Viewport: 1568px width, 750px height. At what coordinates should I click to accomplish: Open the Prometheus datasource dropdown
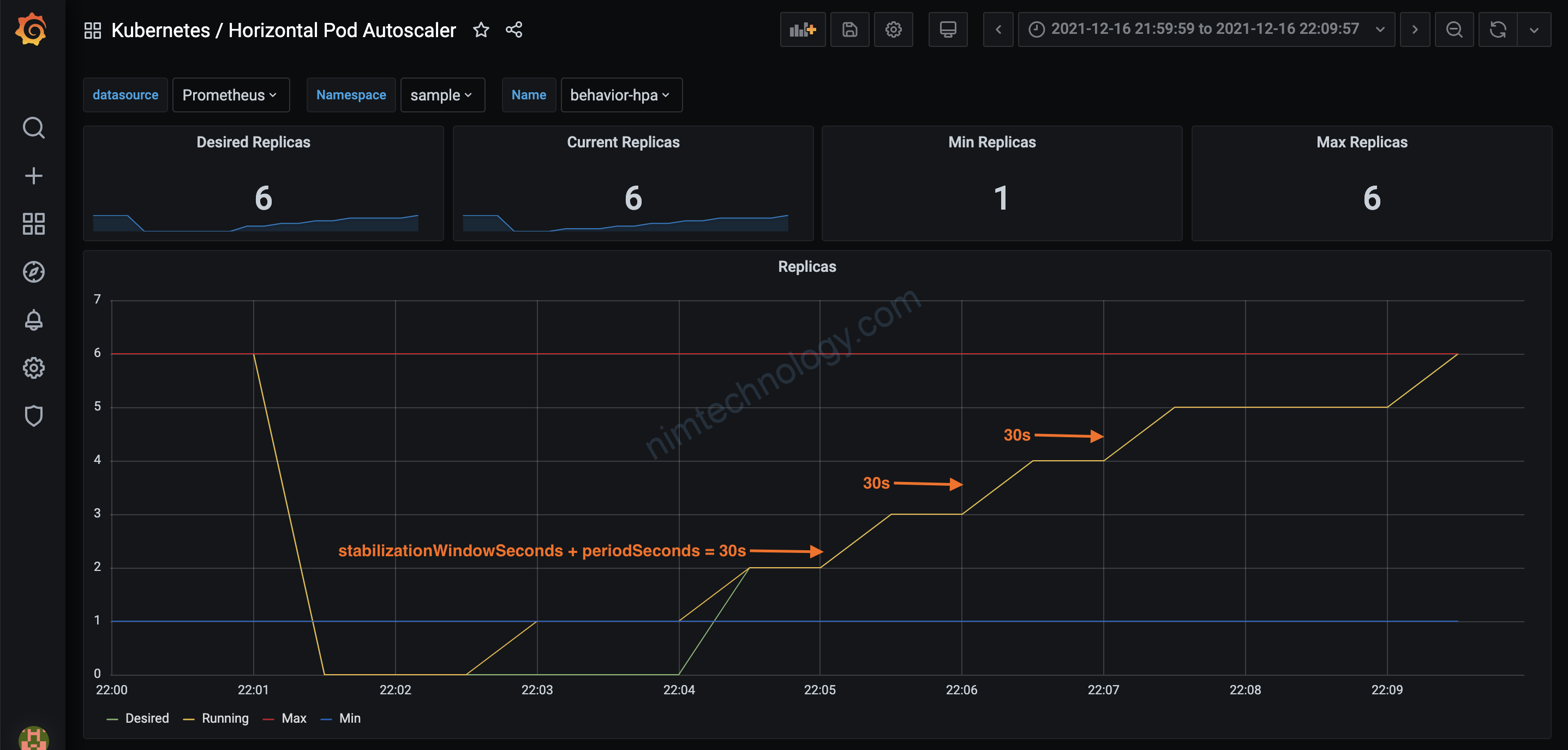coord(230,95)
